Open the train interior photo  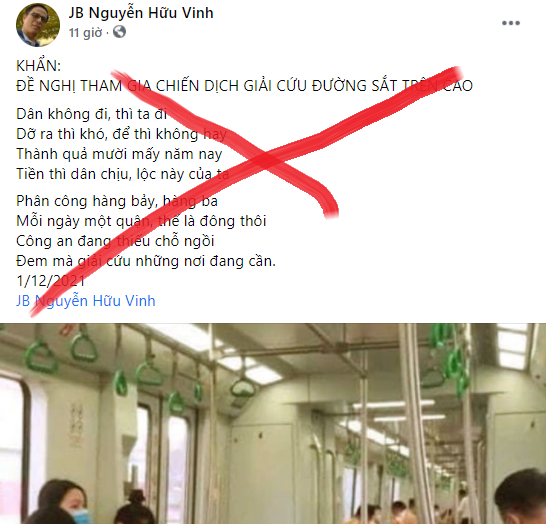(273, 423)
